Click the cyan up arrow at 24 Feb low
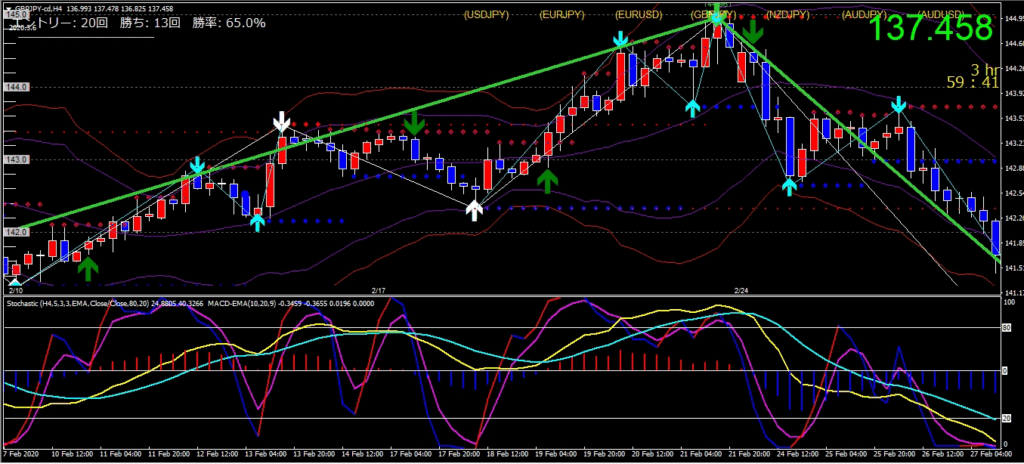The image size is (1024, 464). point(789,185)
